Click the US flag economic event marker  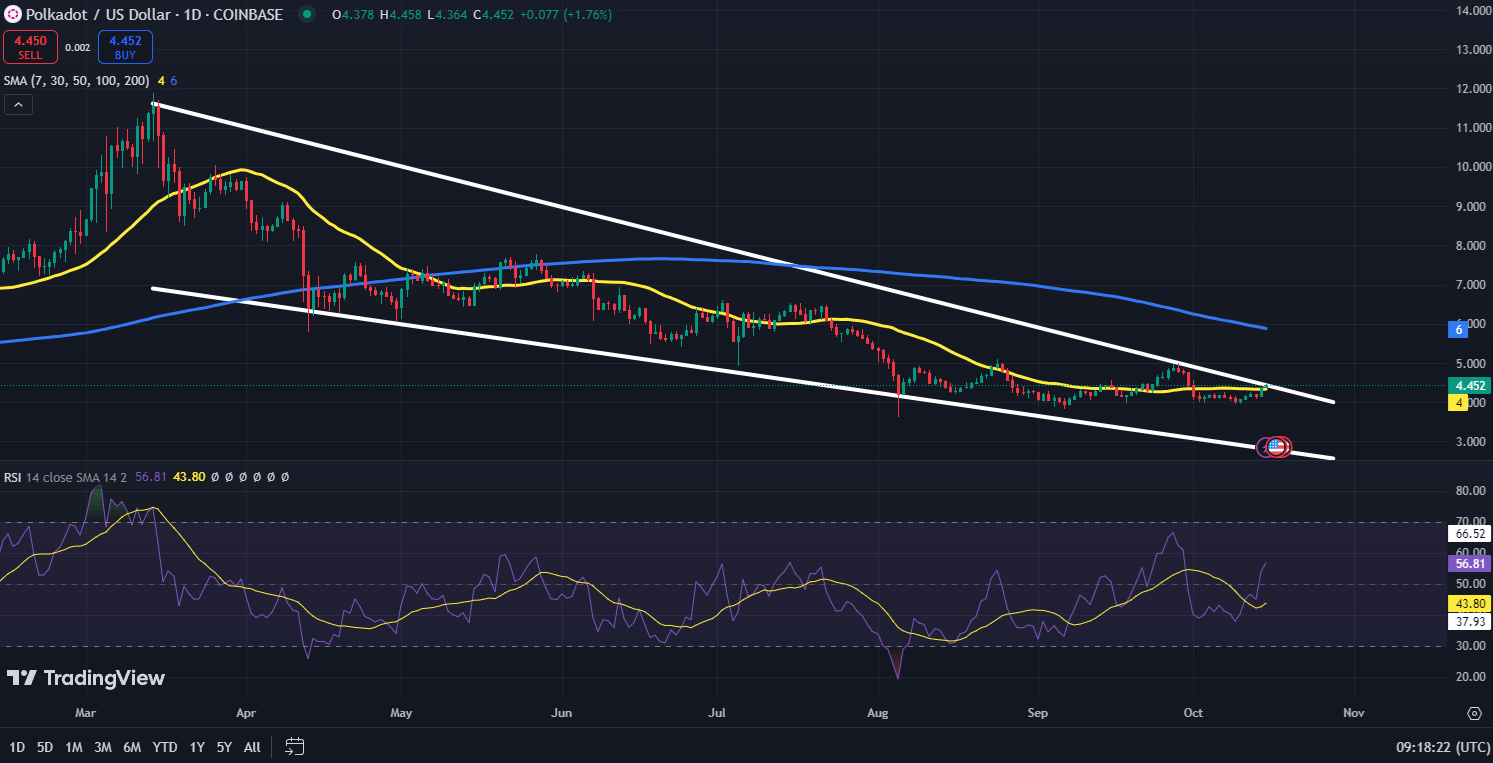click(1276, 447)
